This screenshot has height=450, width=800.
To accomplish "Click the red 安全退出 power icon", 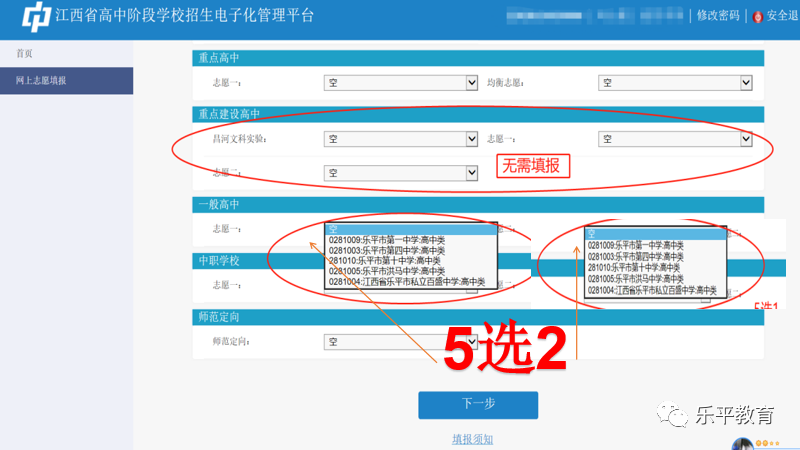I will pyautogui.click(x=757, y=16).
